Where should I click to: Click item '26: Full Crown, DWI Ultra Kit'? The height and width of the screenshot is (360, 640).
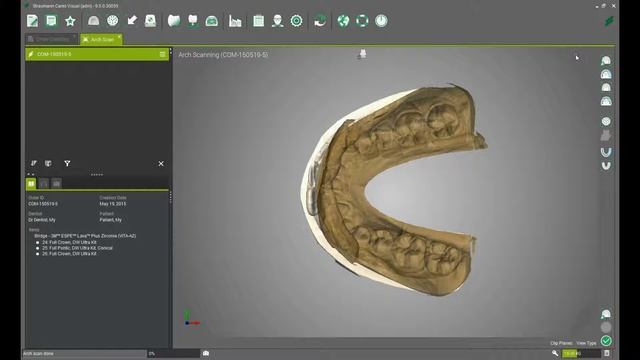69,253
